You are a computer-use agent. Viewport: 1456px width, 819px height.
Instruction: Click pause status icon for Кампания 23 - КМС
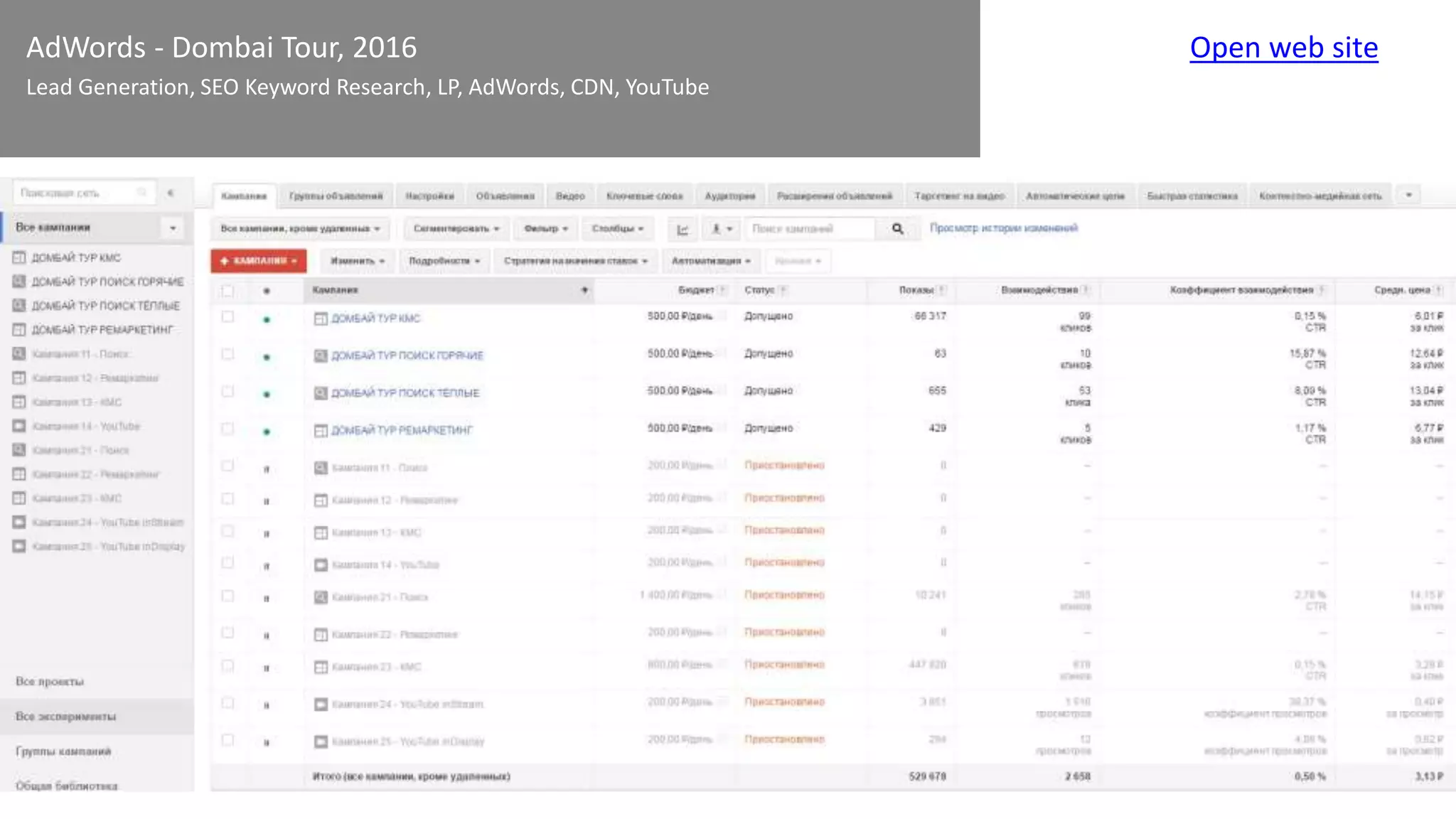coord(267,668)
